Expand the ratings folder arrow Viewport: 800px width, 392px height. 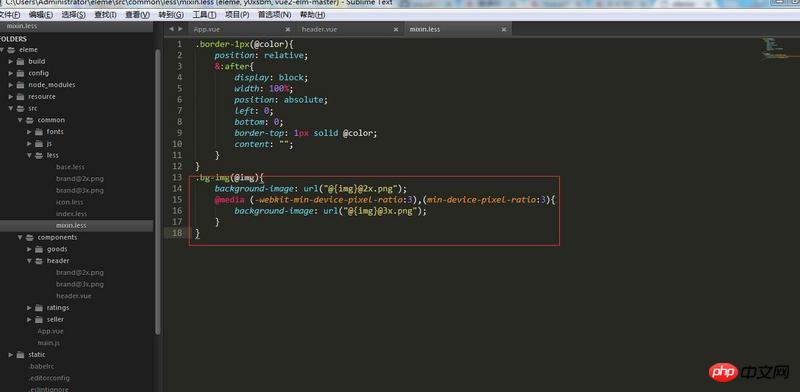(29, 308)
